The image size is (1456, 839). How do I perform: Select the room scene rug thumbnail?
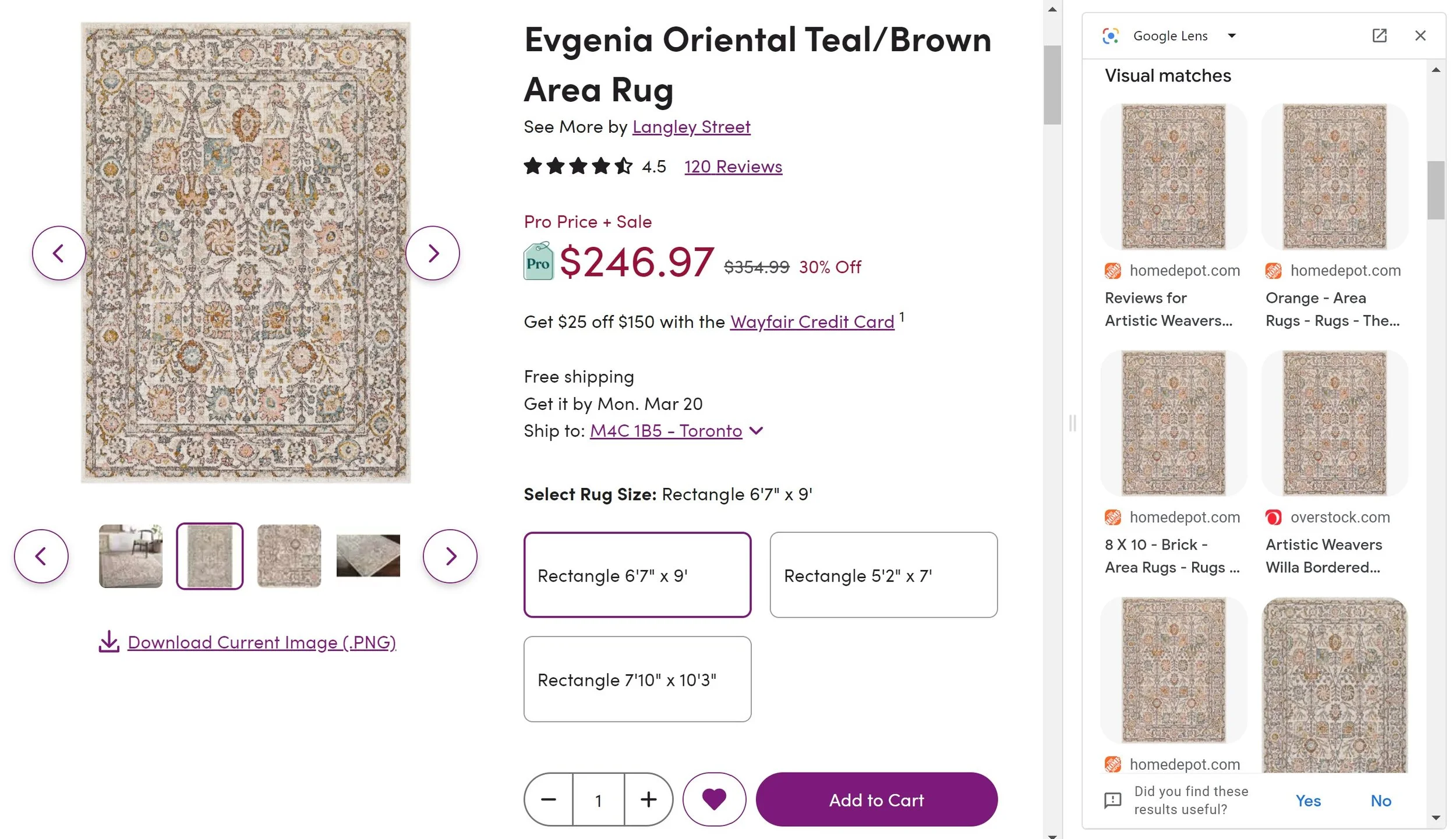[130, 556]
